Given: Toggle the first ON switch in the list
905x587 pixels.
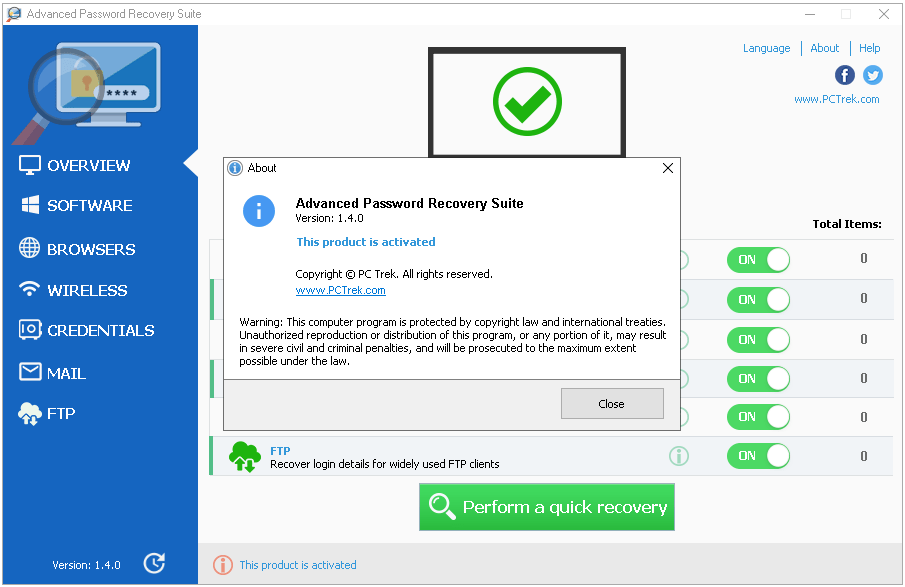Looking at the screenshot, I should click(x=758, y=260).
